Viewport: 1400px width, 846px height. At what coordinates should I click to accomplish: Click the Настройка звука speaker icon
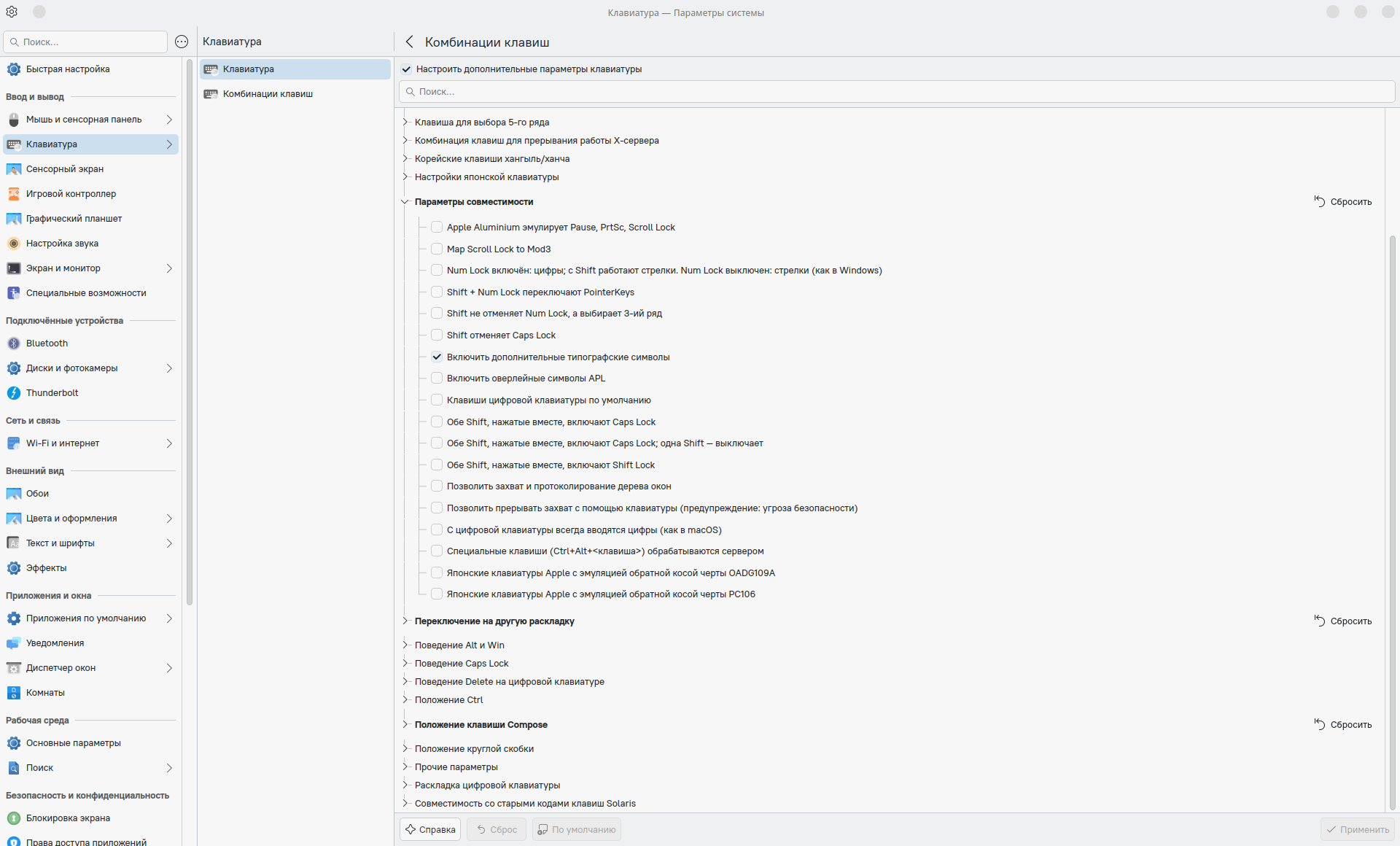[x=14, y=244]
